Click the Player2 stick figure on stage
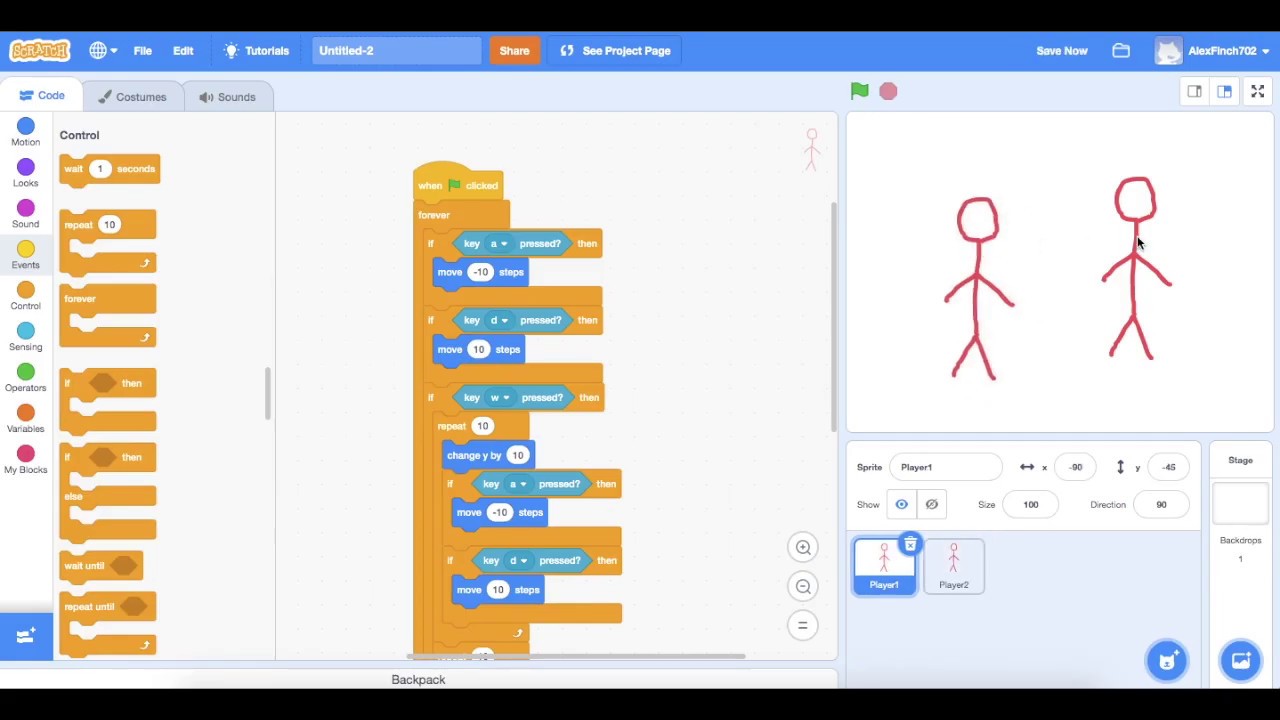The height and width of the screenshot is (720, 1280). click(1136, 268)
